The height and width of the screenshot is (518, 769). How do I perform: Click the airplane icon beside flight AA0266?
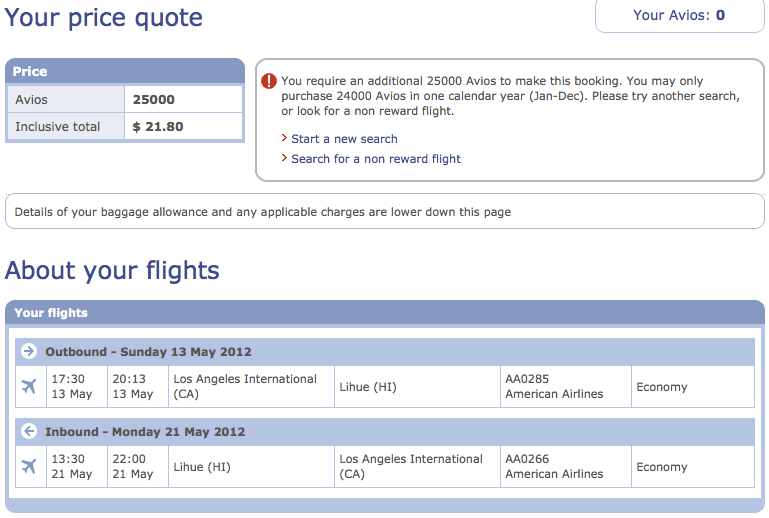pyautogui.click(x=29, y=466)
